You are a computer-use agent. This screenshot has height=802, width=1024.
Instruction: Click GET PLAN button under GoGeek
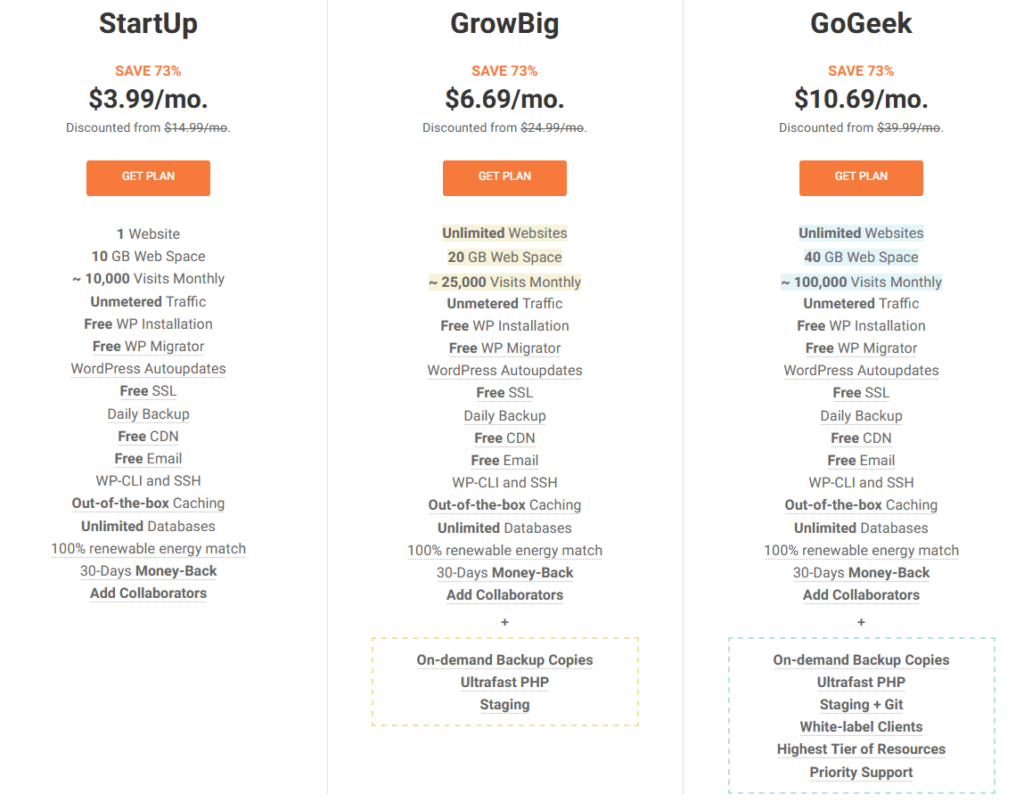tap(861, 178)
